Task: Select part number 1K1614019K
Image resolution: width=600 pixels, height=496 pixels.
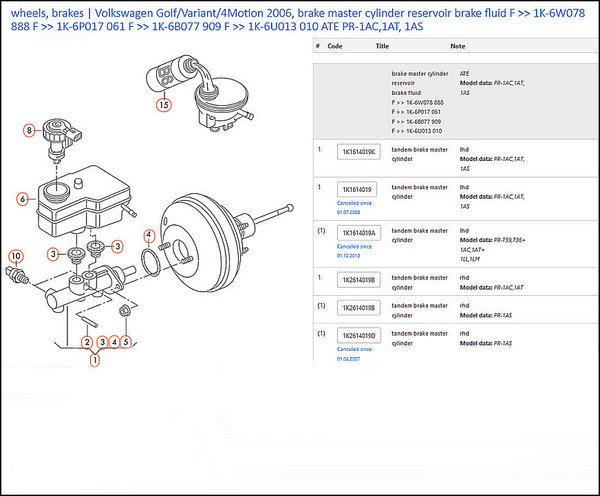Action: [x=360, y=152]
